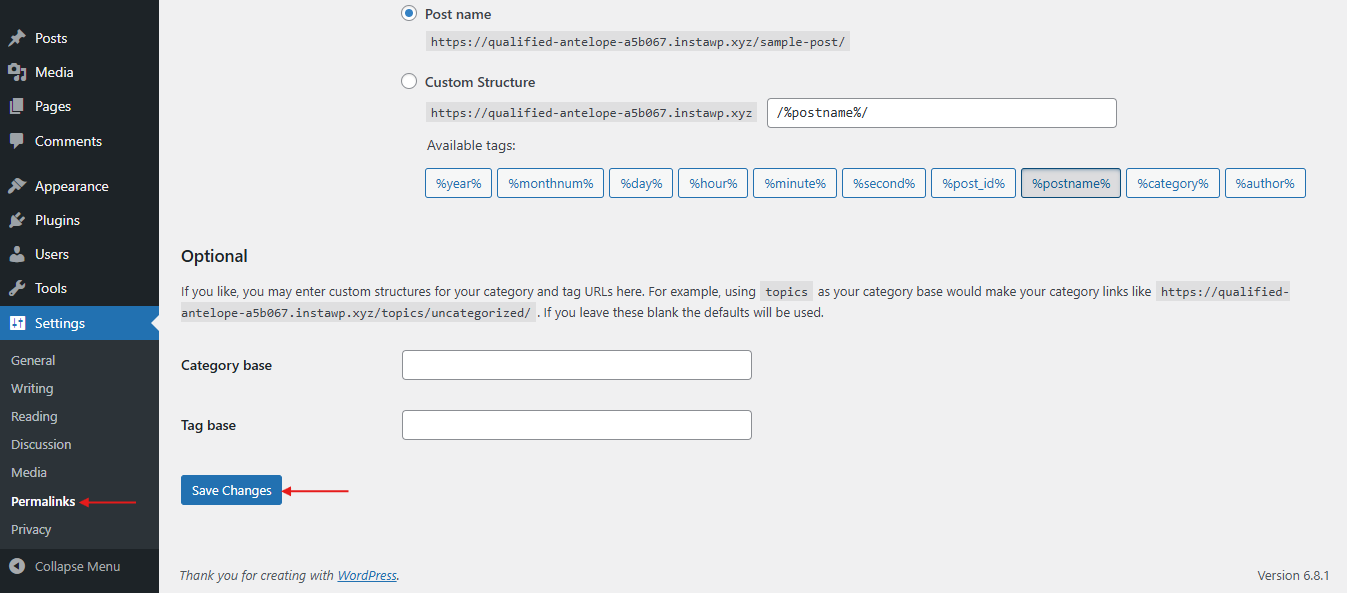The height and width of the screenshot is (593, 1347).
Task: Click the Category base input field
Action: point(577,365)
